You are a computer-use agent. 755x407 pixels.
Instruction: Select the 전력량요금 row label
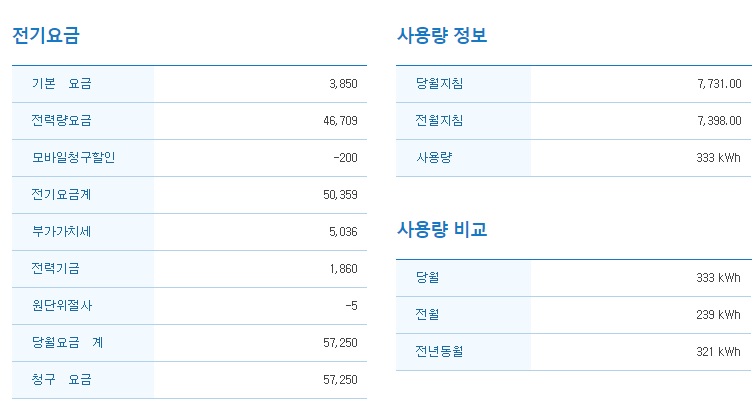pos(61,121)
